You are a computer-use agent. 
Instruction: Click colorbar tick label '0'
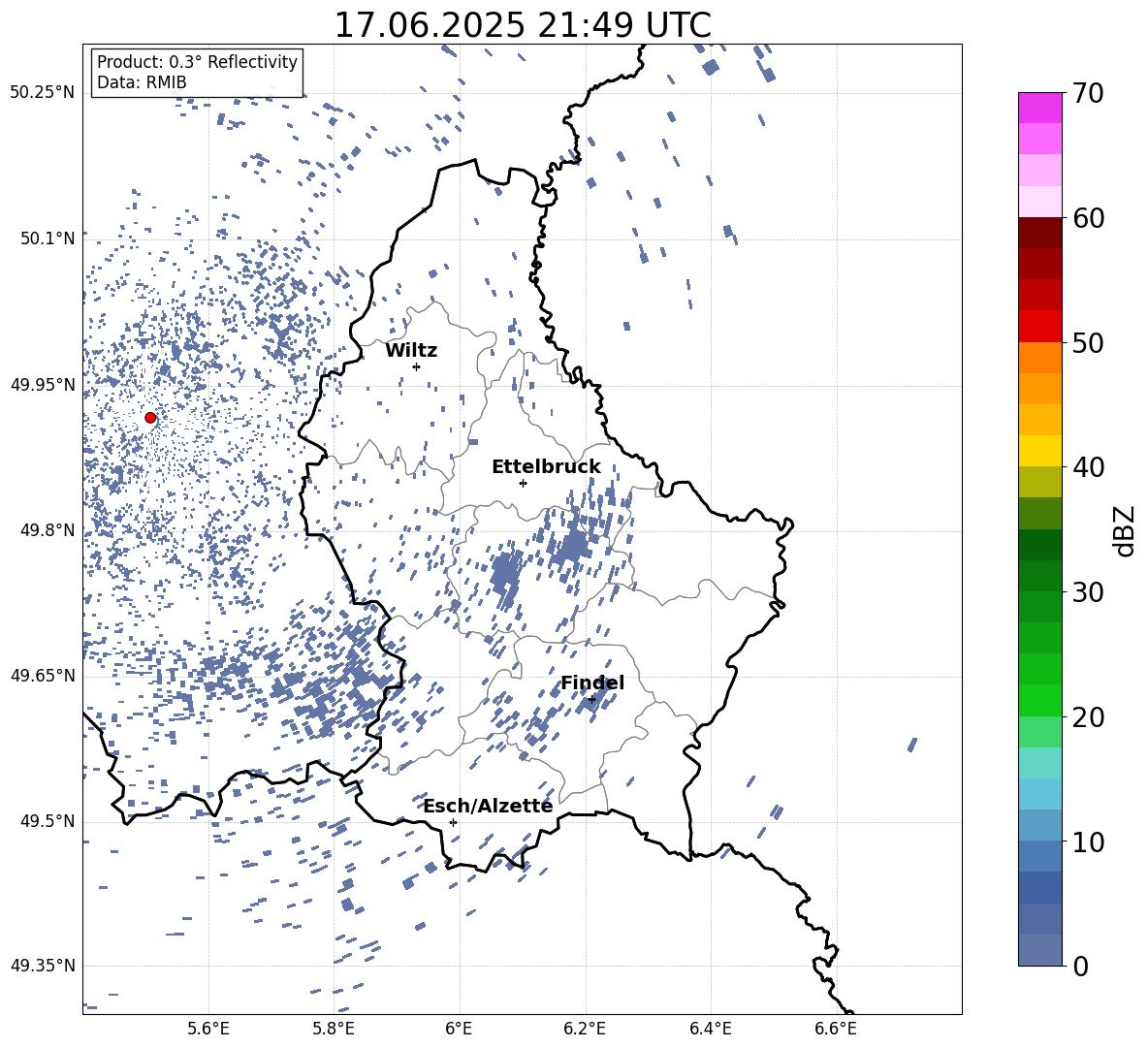tap(1080, 967)
